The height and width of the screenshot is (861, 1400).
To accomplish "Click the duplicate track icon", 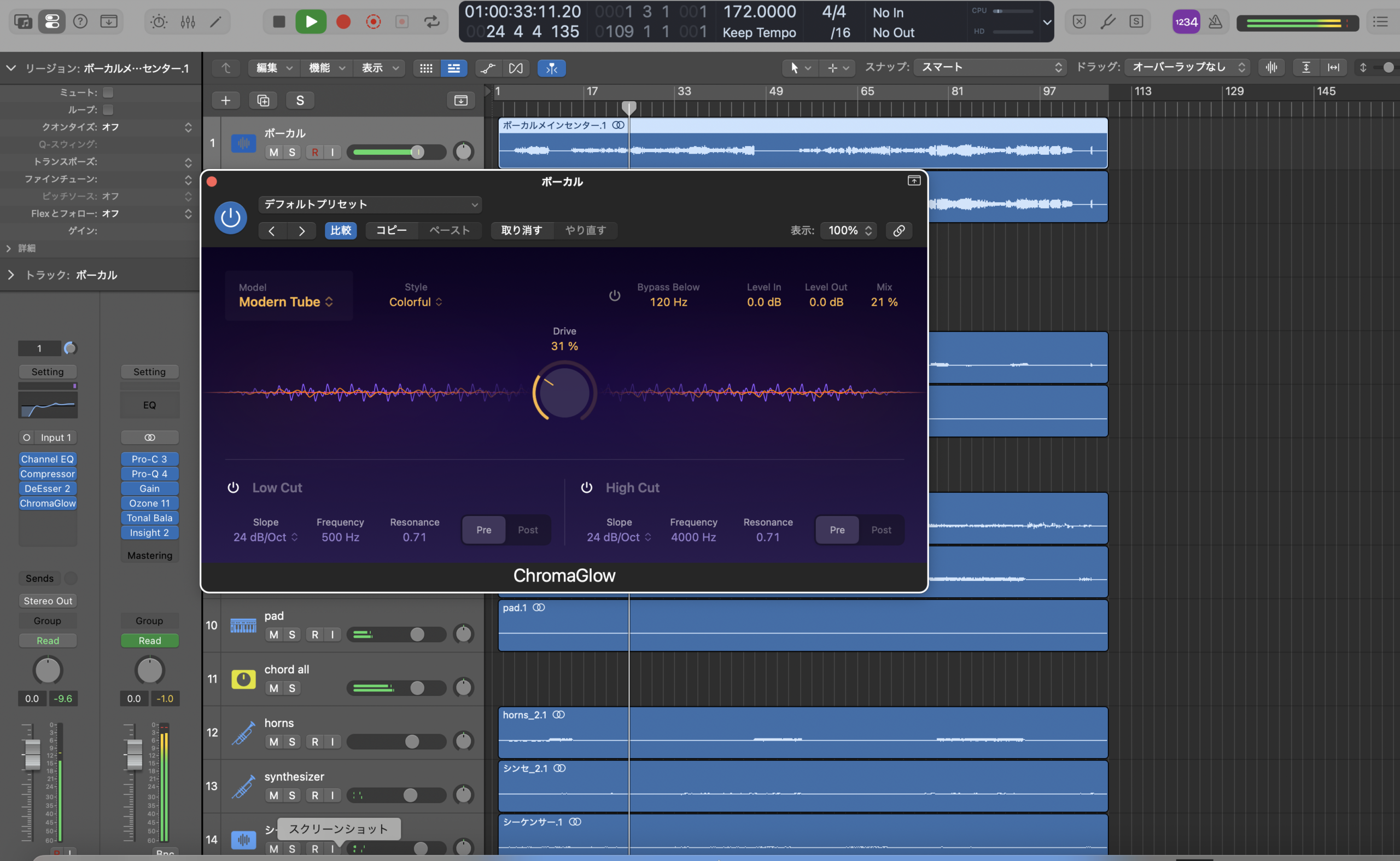I will coord(263,100).
